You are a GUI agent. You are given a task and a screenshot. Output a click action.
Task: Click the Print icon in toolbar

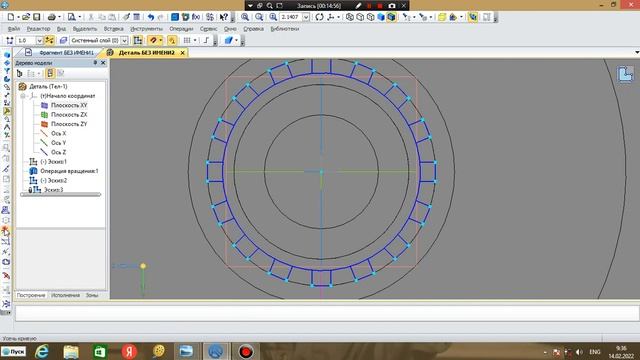tap(51, 17)
